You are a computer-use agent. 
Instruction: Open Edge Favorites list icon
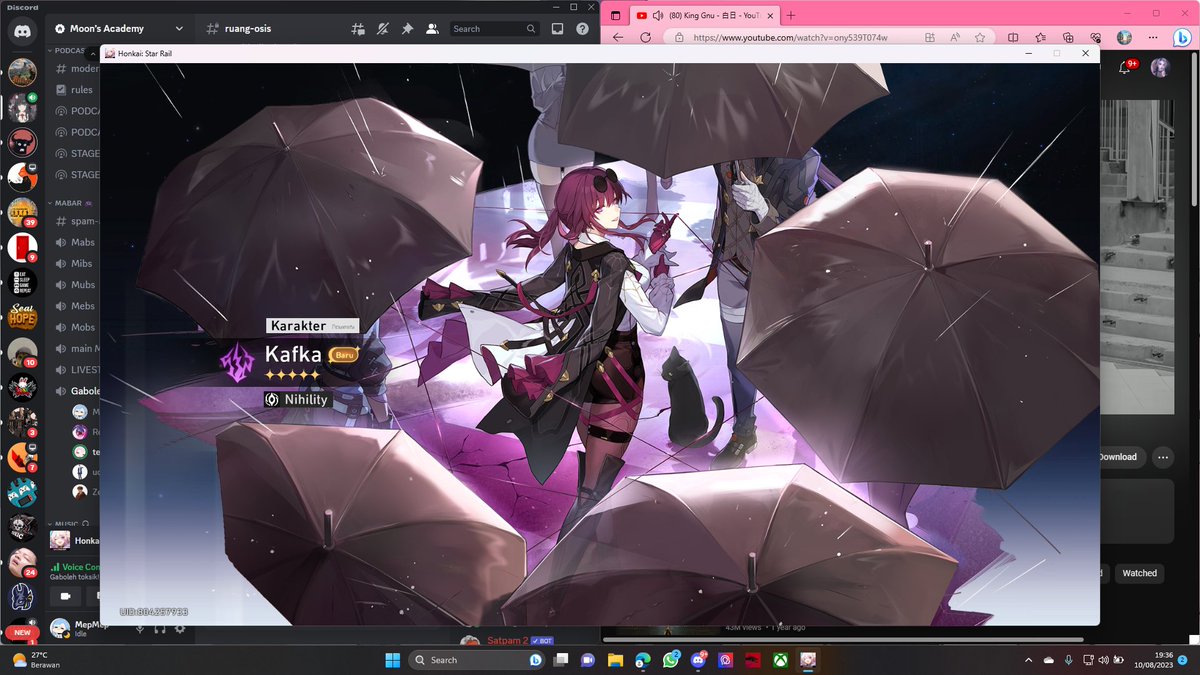coord(1041,37)
